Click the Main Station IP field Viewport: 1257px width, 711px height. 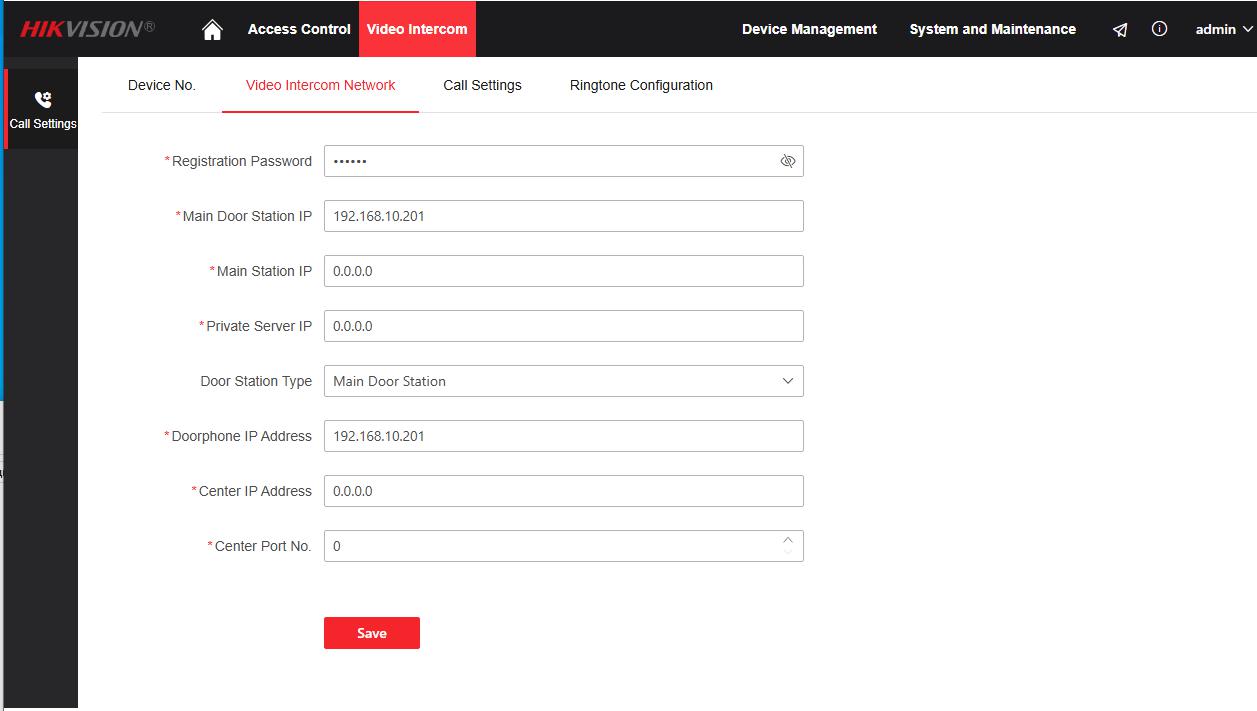[564, 271]
